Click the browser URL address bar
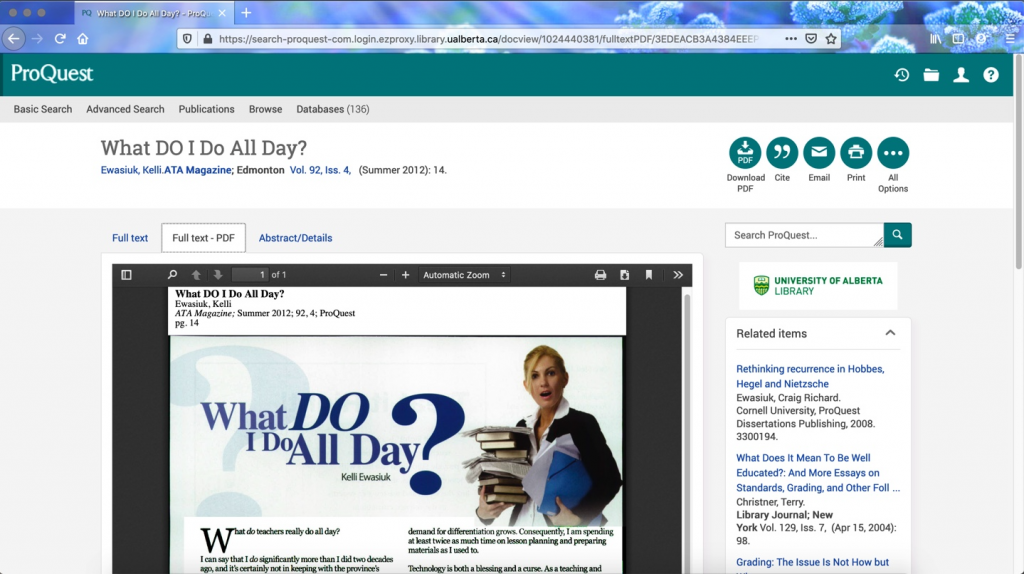 point(488,39)
